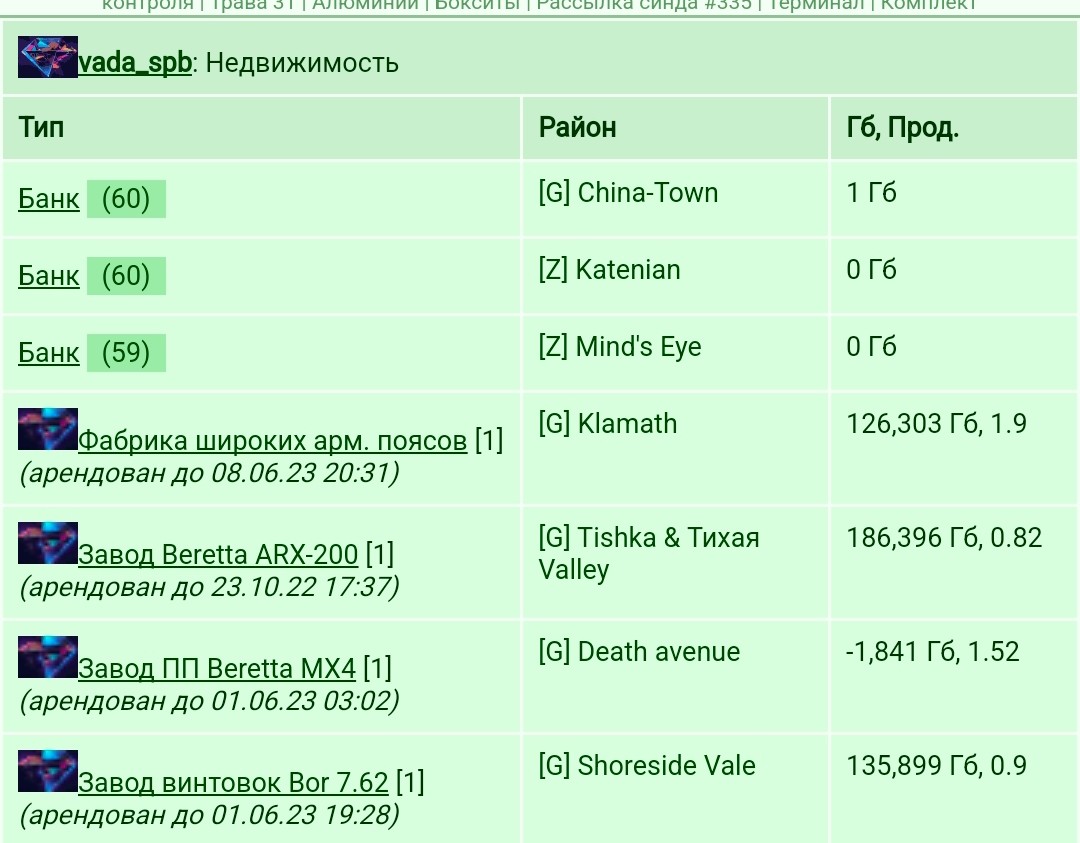1080x843 pixels.
Task: Click the 135,899 Гб, 0.9 value
Action: [936, 766]
